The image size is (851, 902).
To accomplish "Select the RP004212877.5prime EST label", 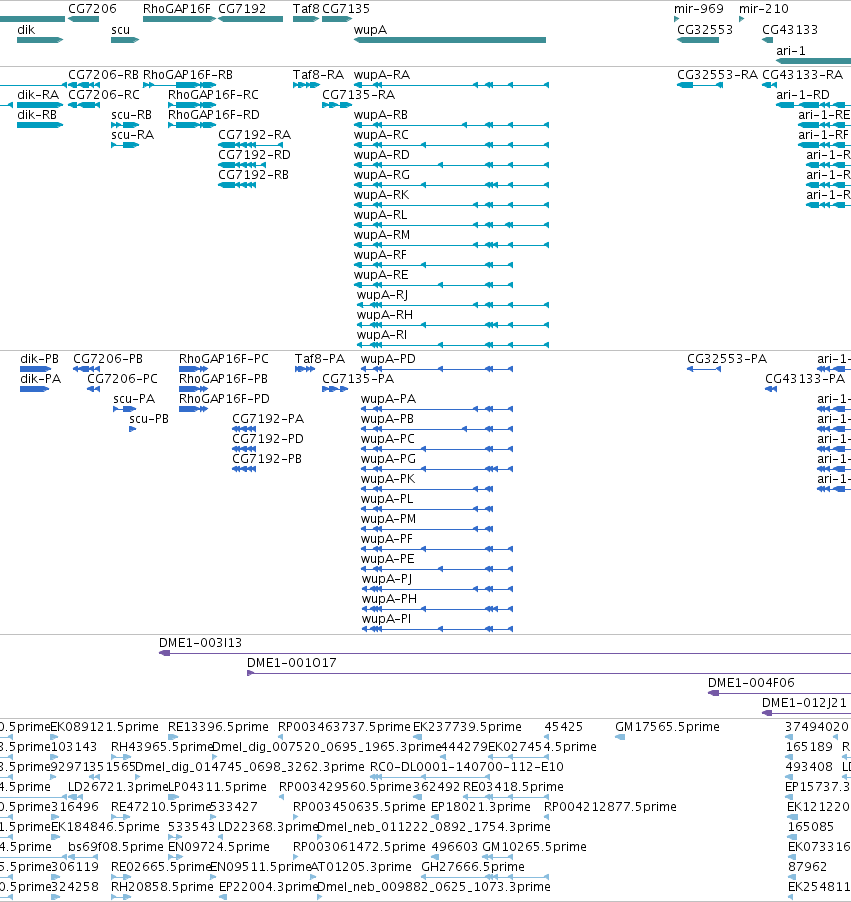I will coord(610,807).
